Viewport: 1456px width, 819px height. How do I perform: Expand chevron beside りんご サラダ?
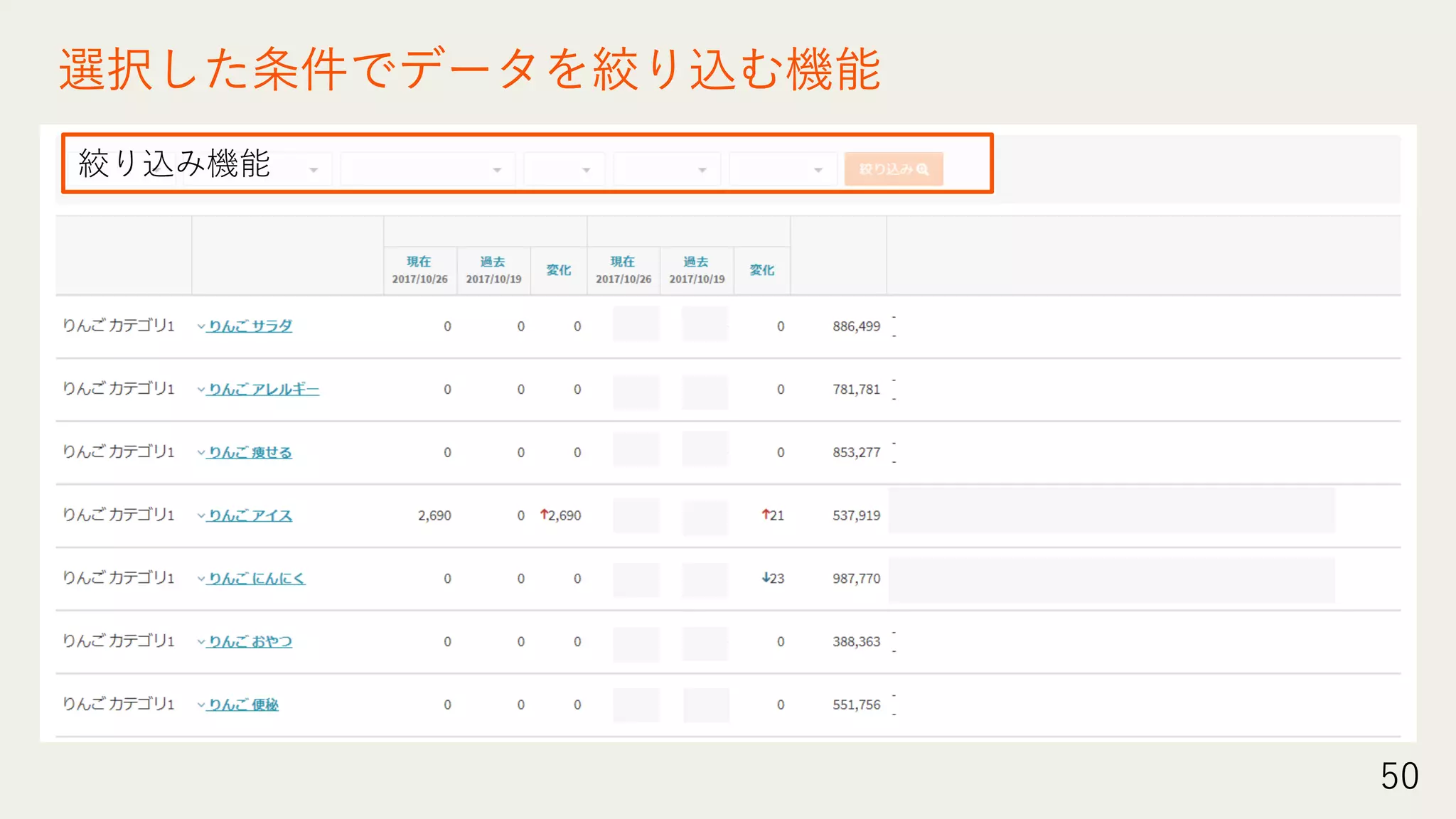(x=201, y=327)
